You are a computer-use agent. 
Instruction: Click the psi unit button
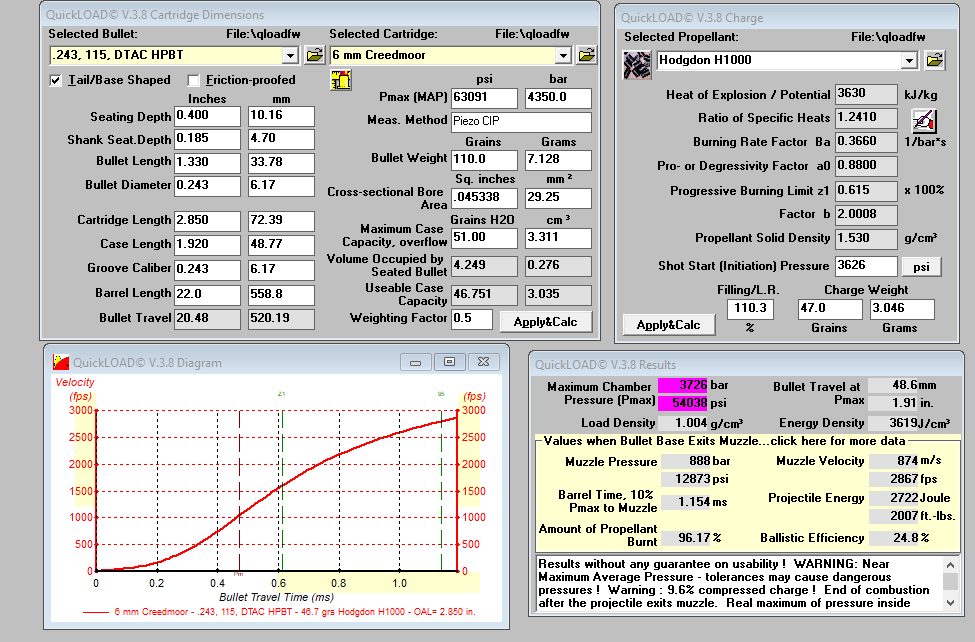(x=921, y=267)
